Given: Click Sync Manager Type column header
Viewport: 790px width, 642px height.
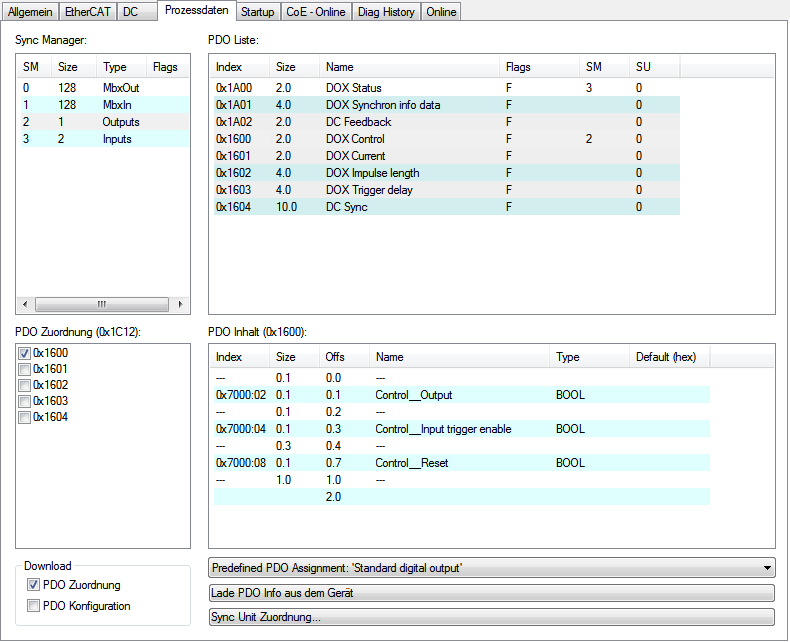Looking at the screenshot, I should coord(121,67).
